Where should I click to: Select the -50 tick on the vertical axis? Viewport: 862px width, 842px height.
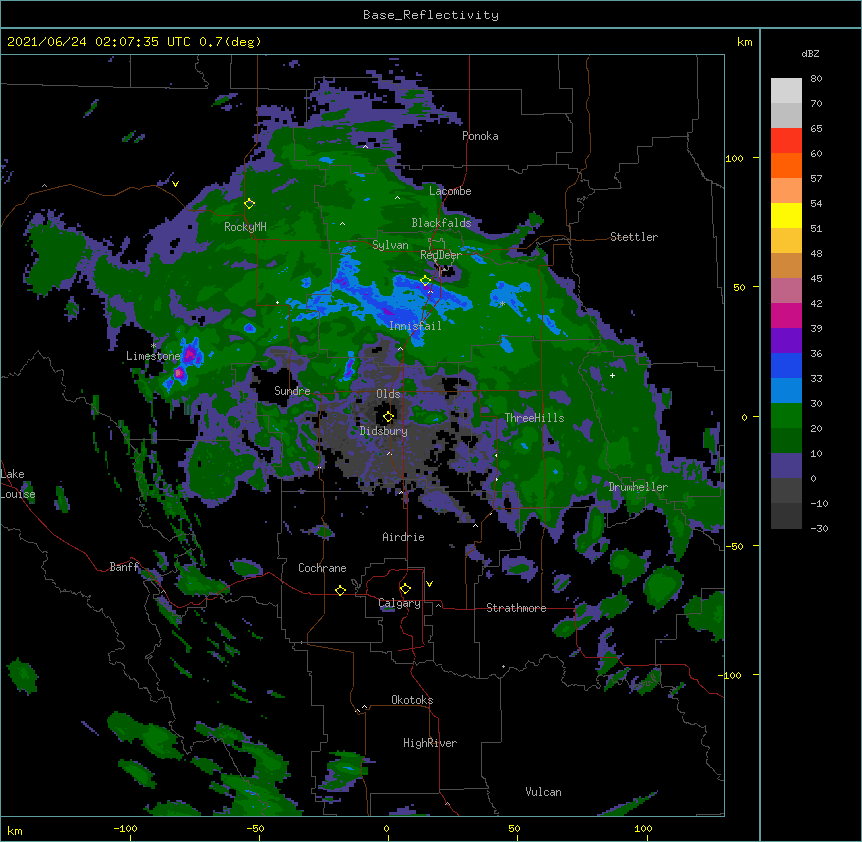pos(734,546)
